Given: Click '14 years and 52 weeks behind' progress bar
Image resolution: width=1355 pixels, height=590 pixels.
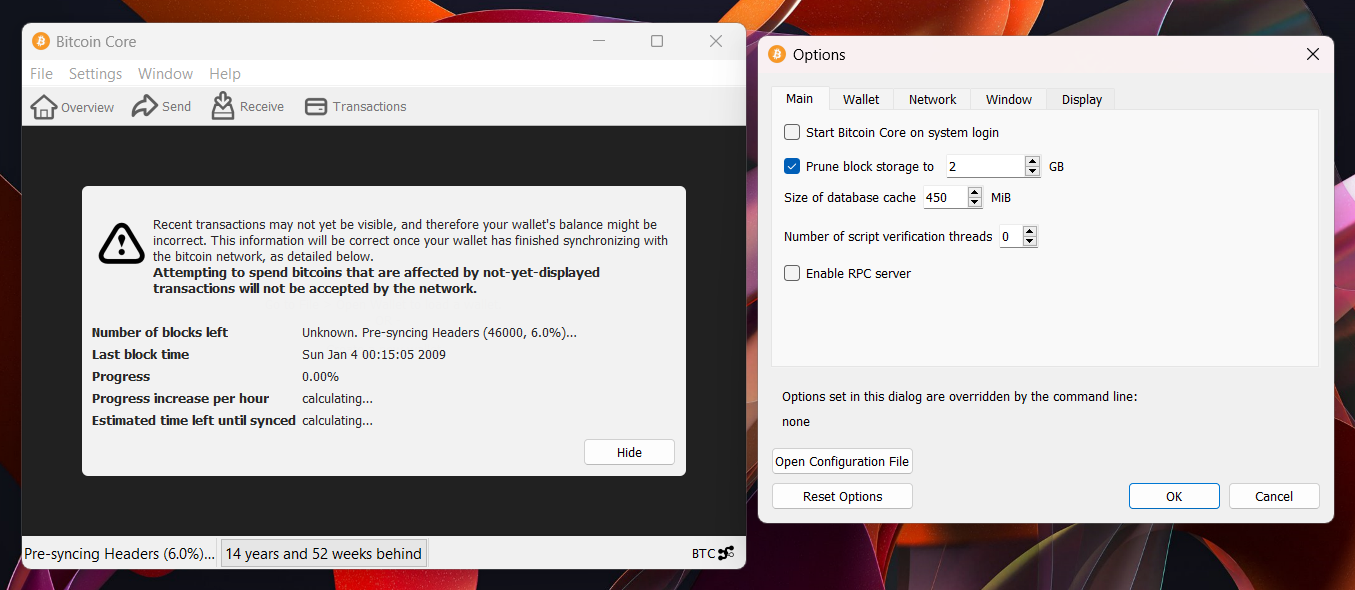Looking at the screenshot, I should point(324,553).
